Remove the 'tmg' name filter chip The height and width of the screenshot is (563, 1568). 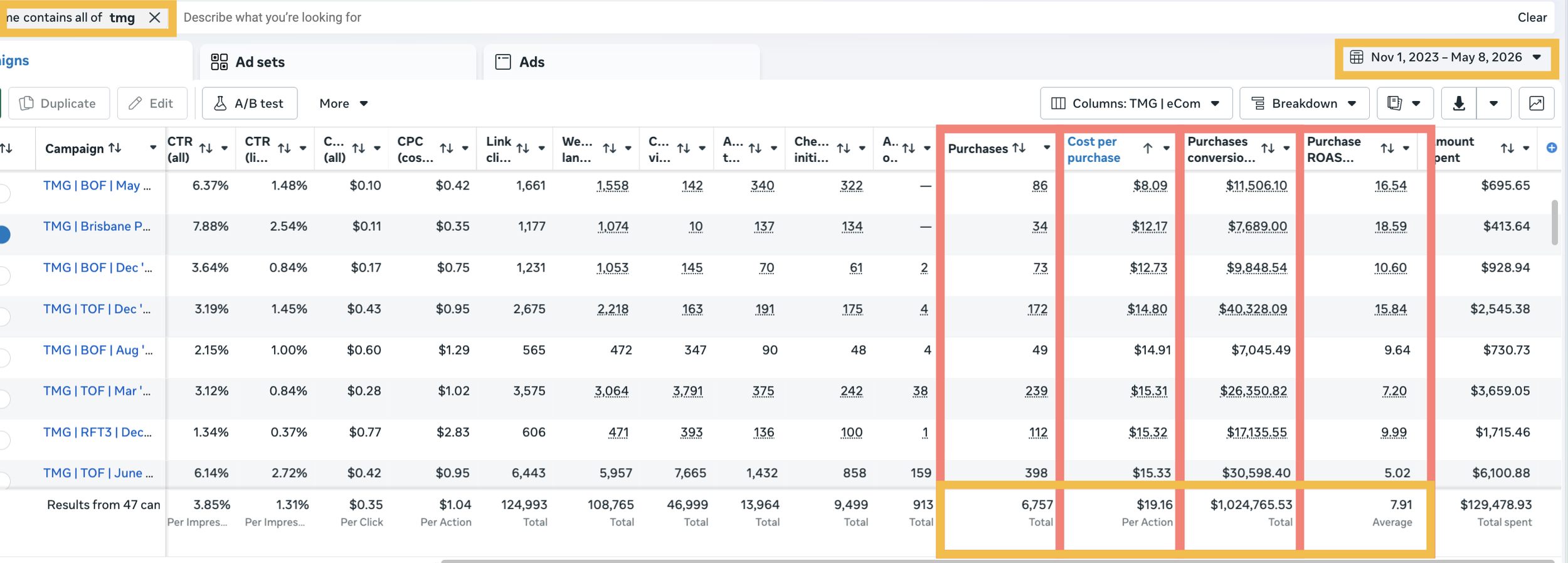tap(154, 18)
